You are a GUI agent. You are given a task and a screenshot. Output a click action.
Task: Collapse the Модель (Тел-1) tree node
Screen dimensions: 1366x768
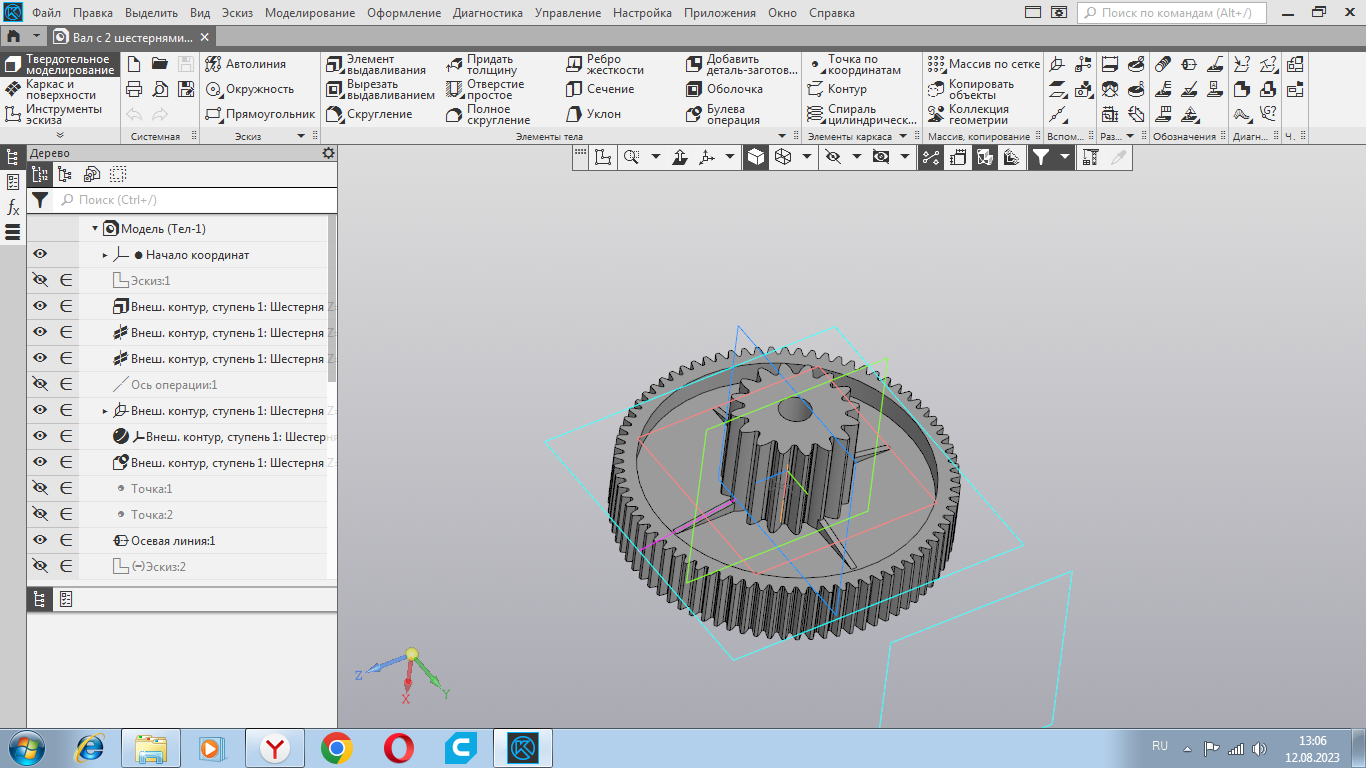click(95, 229)
